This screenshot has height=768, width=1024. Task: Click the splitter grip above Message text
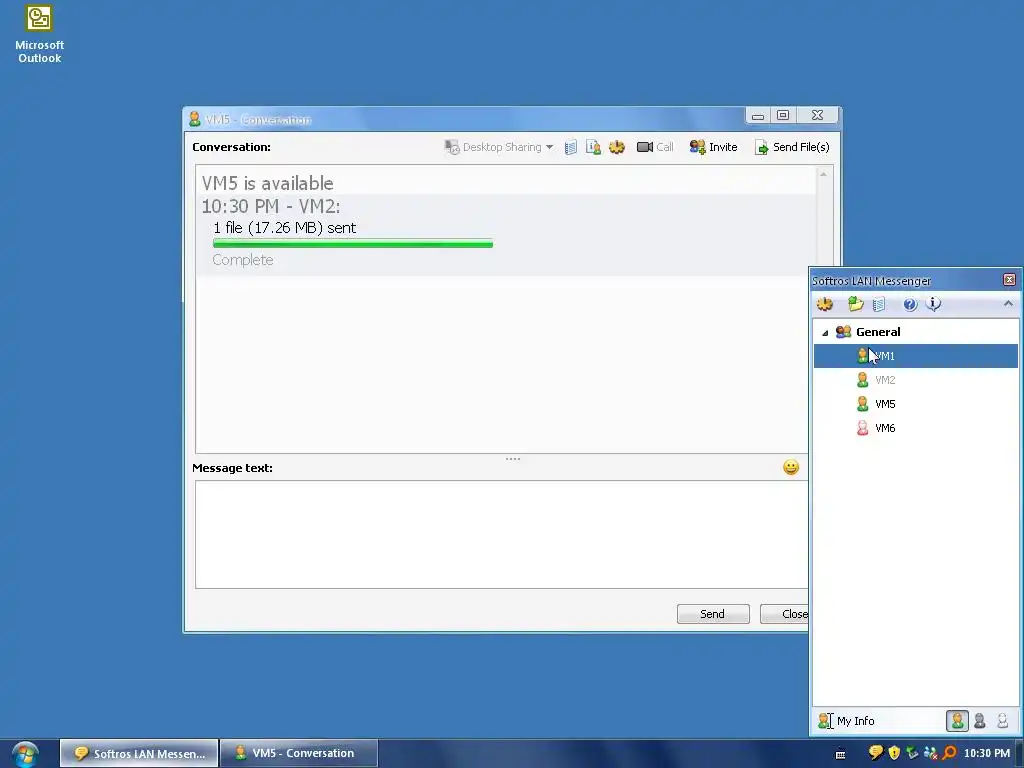tap(513, 459)
